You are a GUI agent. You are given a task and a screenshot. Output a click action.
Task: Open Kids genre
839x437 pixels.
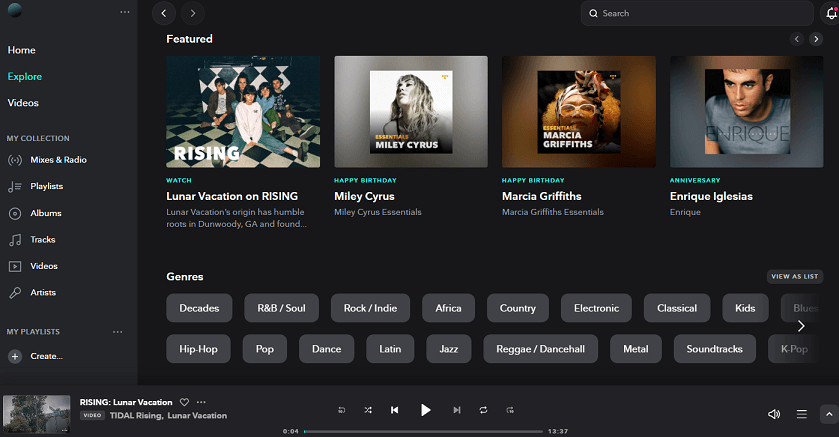tap(745, 308)
